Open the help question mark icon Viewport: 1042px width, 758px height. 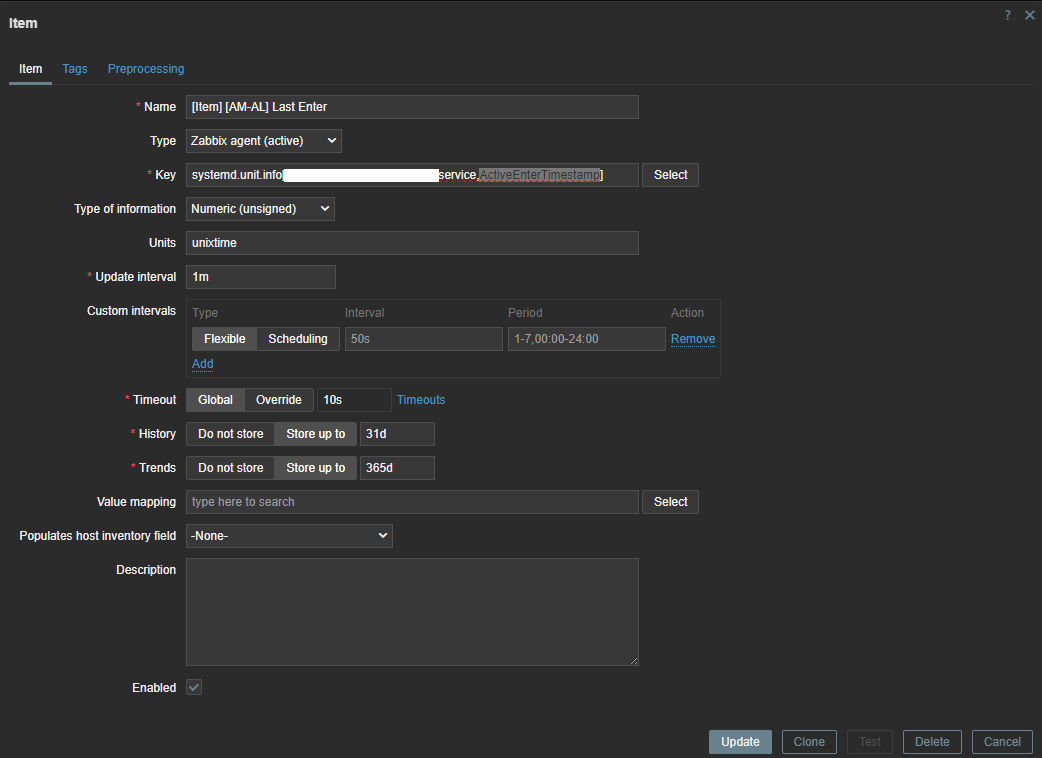click(x=1008, y=15)
